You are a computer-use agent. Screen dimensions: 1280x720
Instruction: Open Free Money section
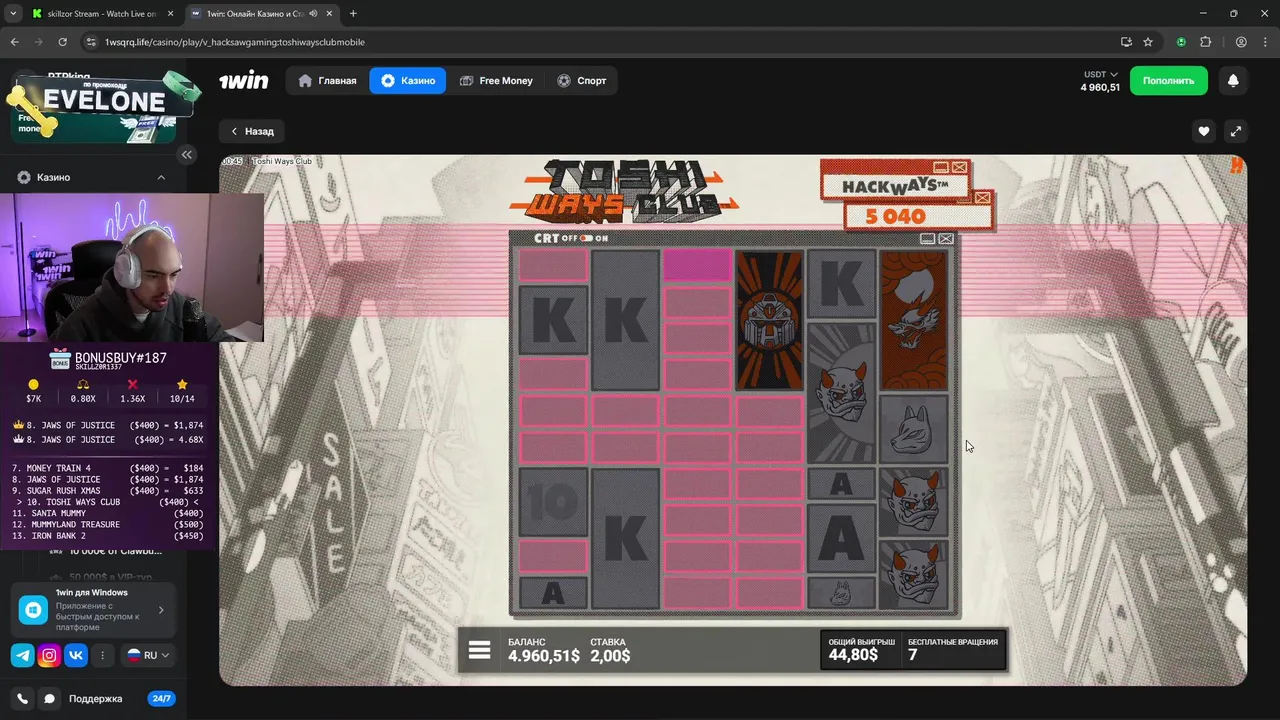point(496,81)
